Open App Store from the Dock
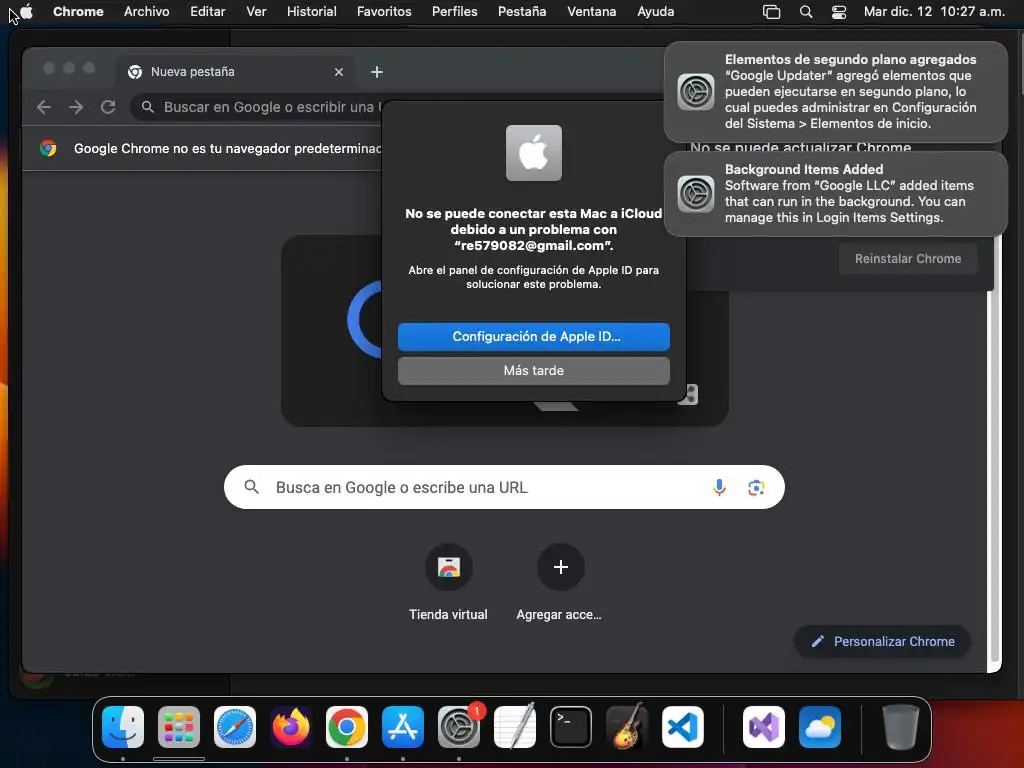1024x768 pixels. (x=403, y=727)
